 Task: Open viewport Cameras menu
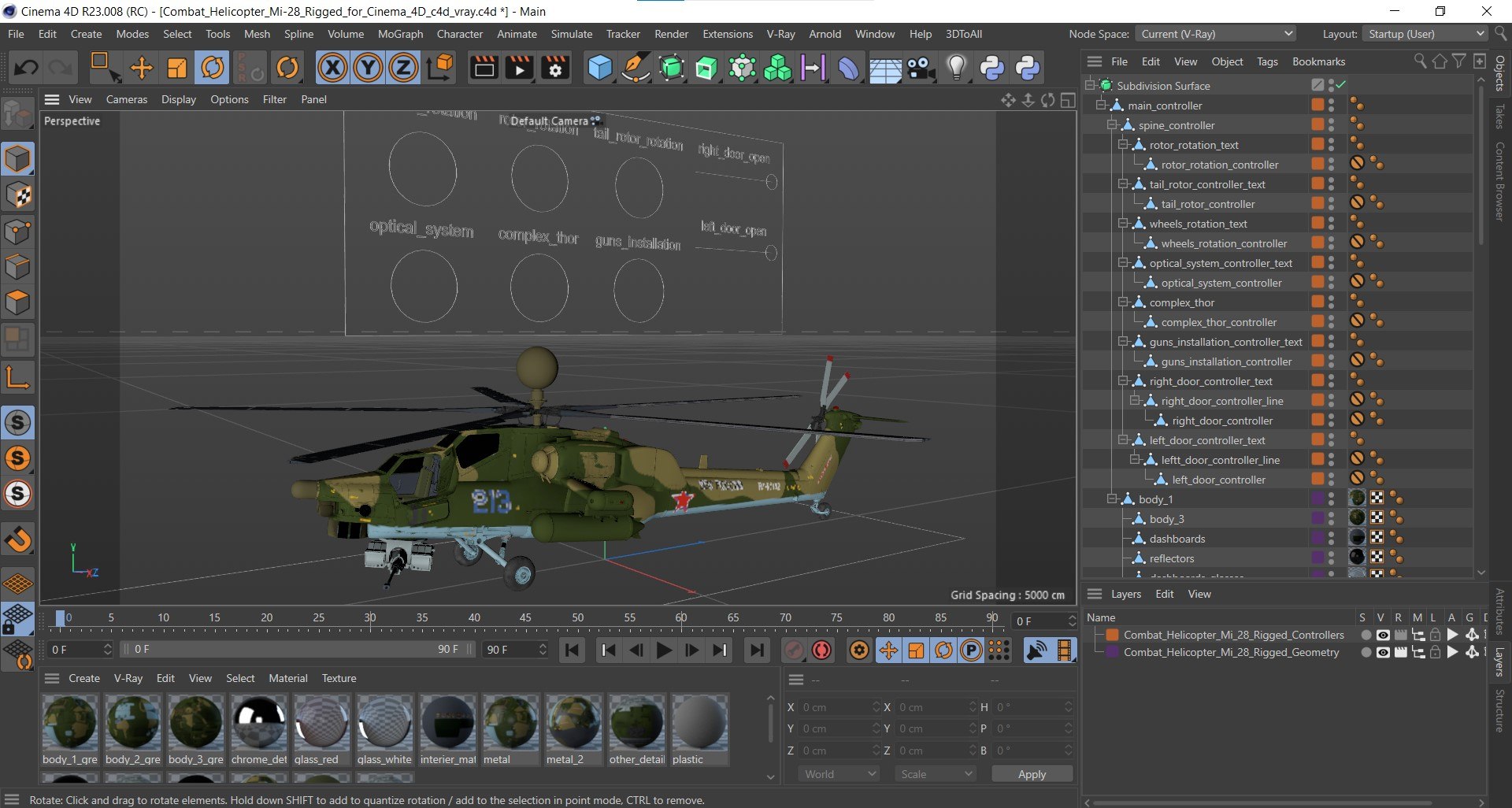coord(127,99)
